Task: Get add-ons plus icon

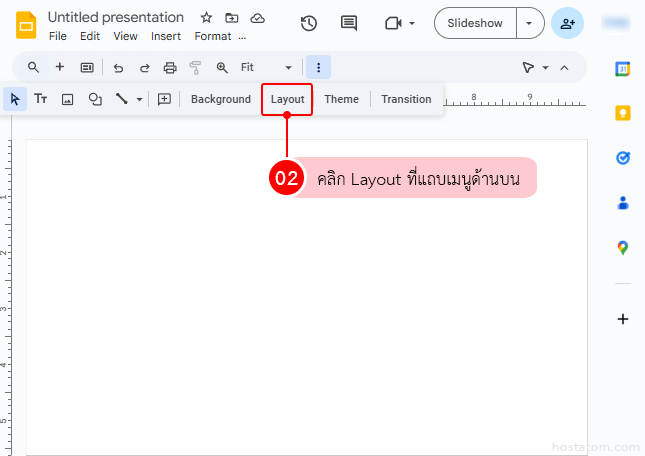Action: pos(623,319)
